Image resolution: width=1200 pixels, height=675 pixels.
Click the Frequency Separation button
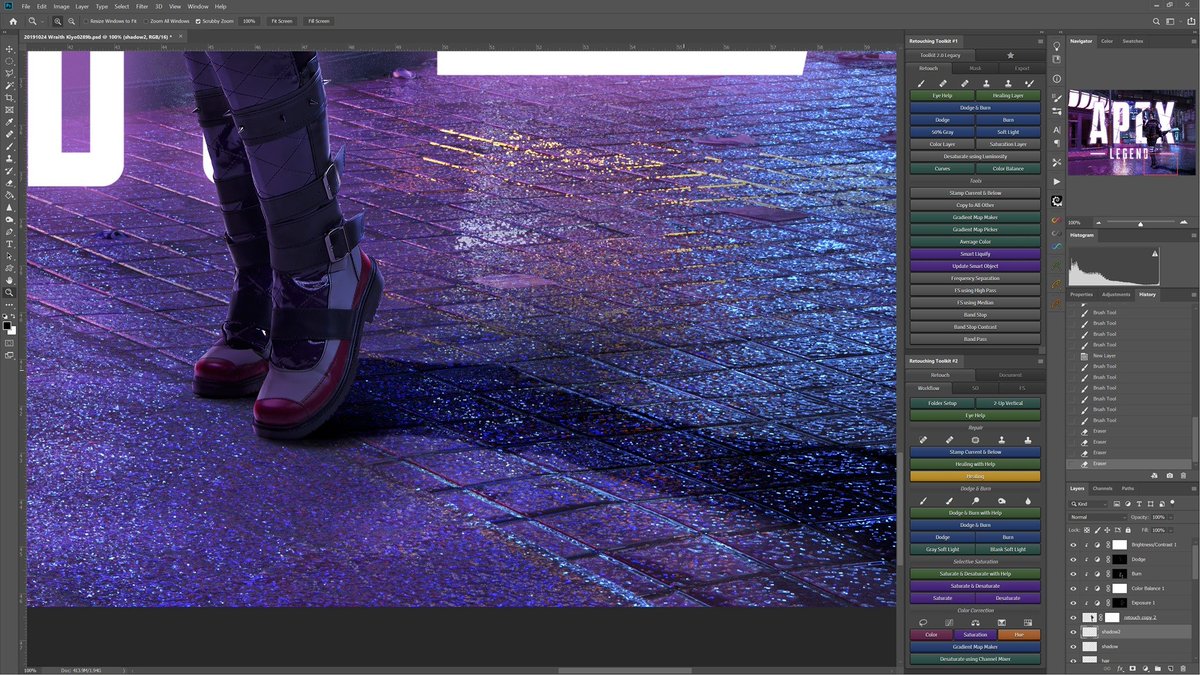pos(975,278)
